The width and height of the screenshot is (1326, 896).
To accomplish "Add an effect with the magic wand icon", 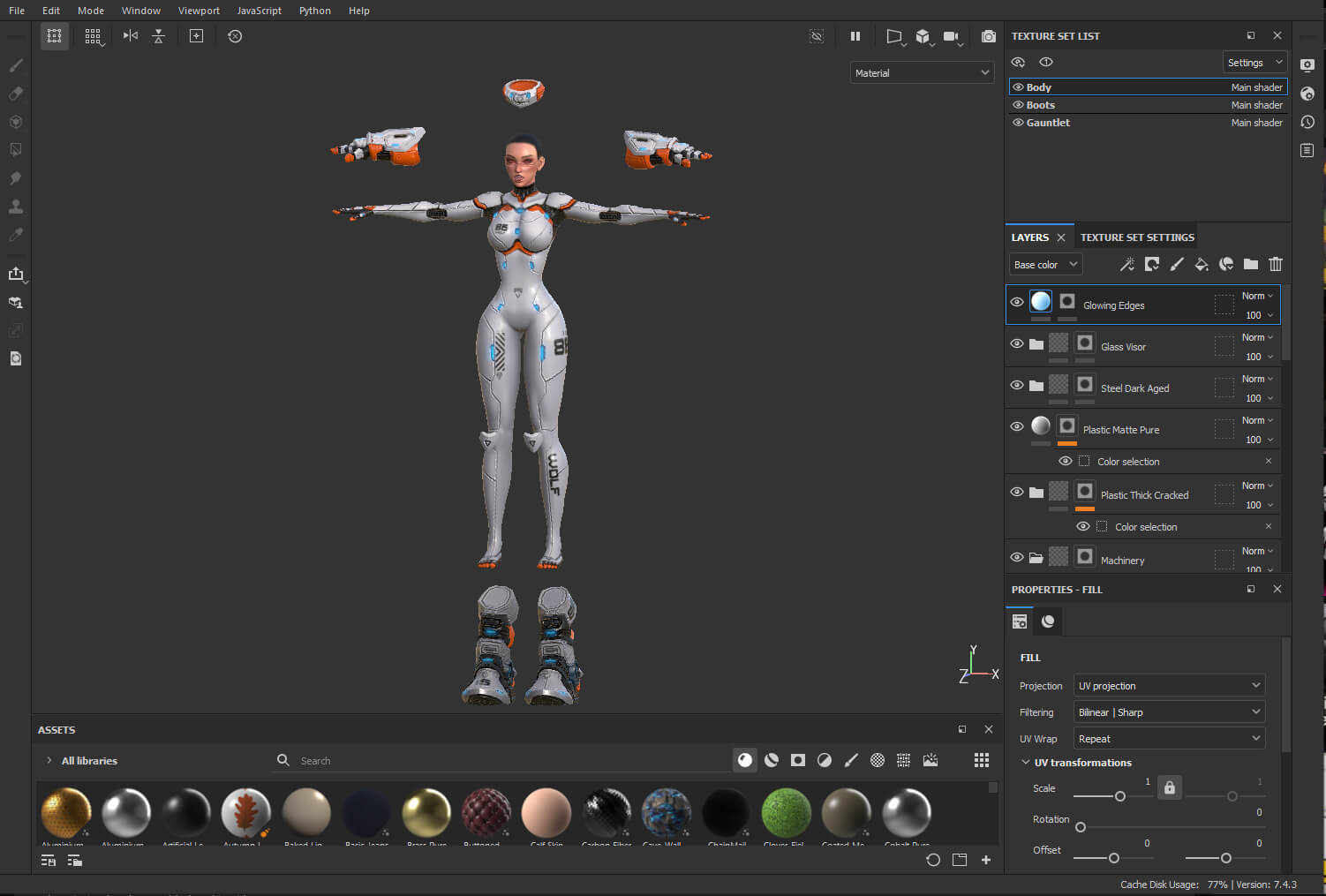I will pyautogui.click(x=1127, y=264).
